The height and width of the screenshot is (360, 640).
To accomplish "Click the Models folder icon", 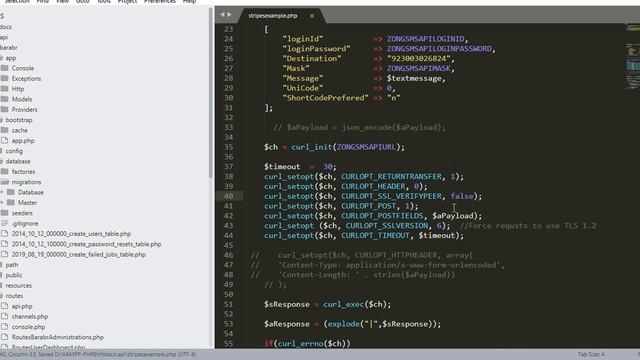I will point(4,99).
